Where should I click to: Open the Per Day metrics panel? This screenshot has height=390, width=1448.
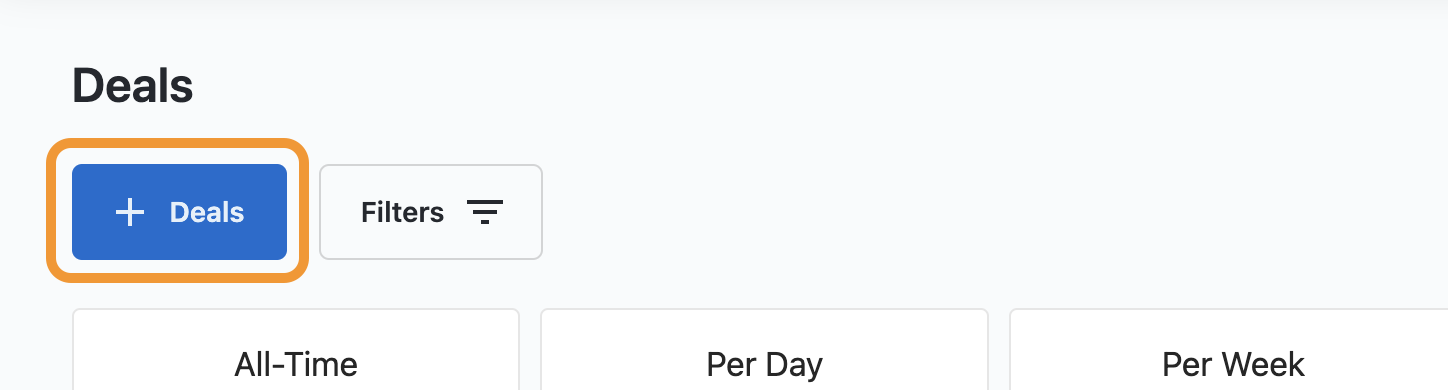[765, 350]
